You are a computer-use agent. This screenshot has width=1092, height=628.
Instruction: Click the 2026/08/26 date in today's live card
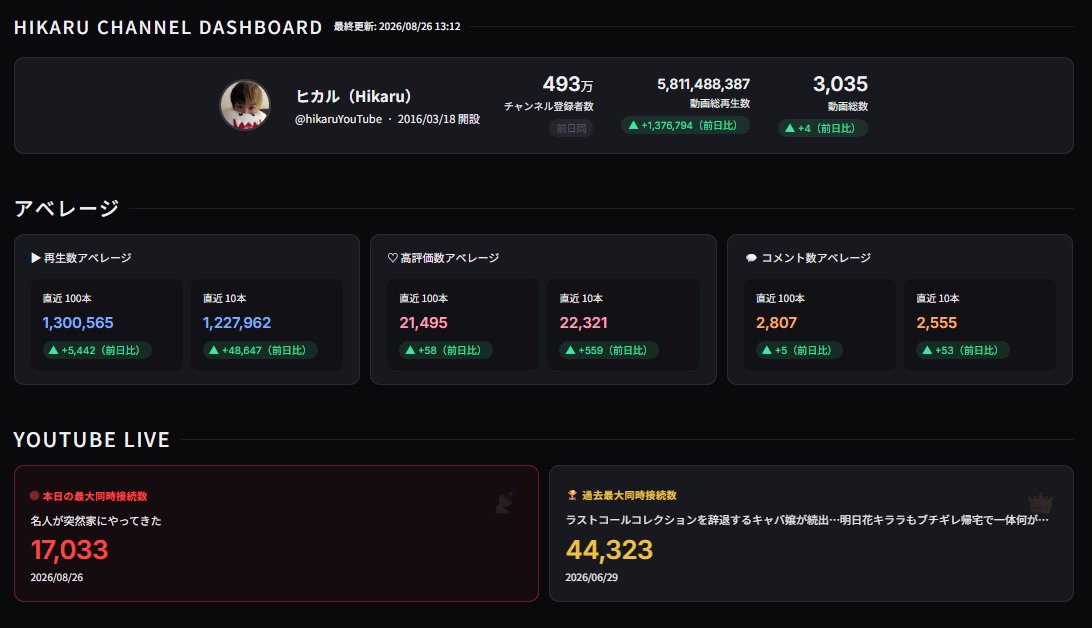click(x=56, y=578)
